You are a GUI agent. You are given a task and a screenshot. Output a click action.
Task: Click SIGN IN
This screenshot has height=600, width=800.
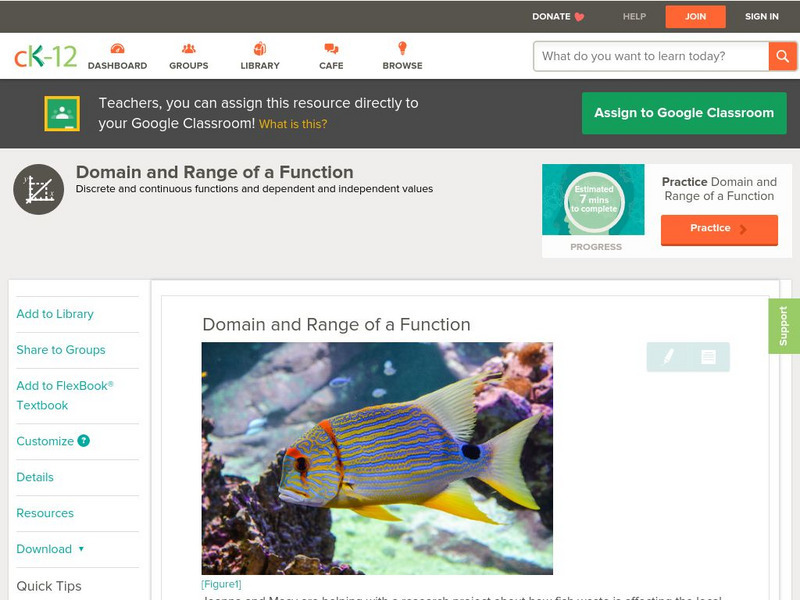click(762, 17)
